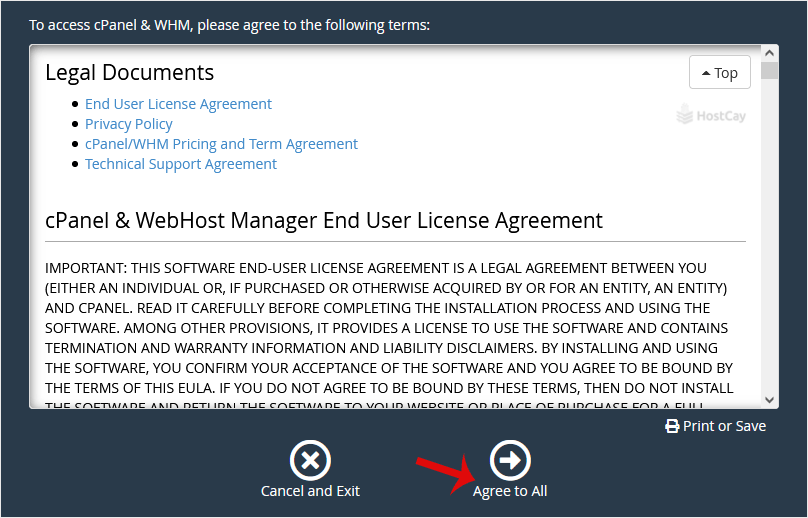Click the printer icon beside Print or Save
This screenshot has height=518, width=808.
coord(672,427)
